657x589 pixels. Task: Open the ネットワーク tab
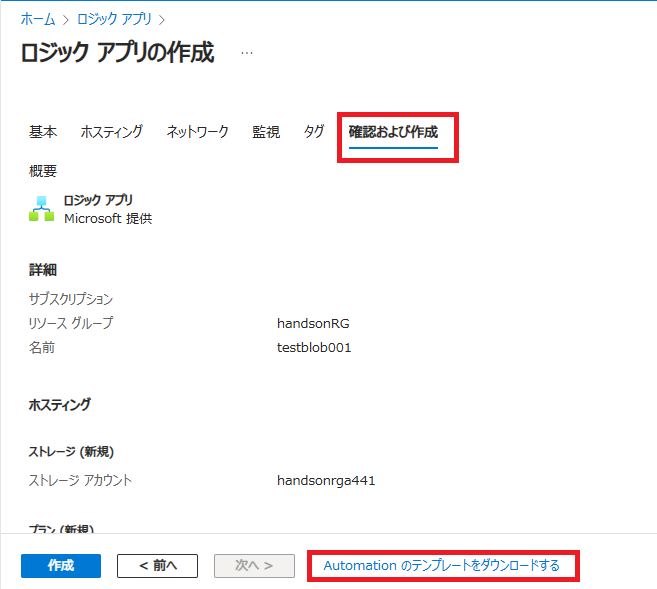[x=197, y=132]
